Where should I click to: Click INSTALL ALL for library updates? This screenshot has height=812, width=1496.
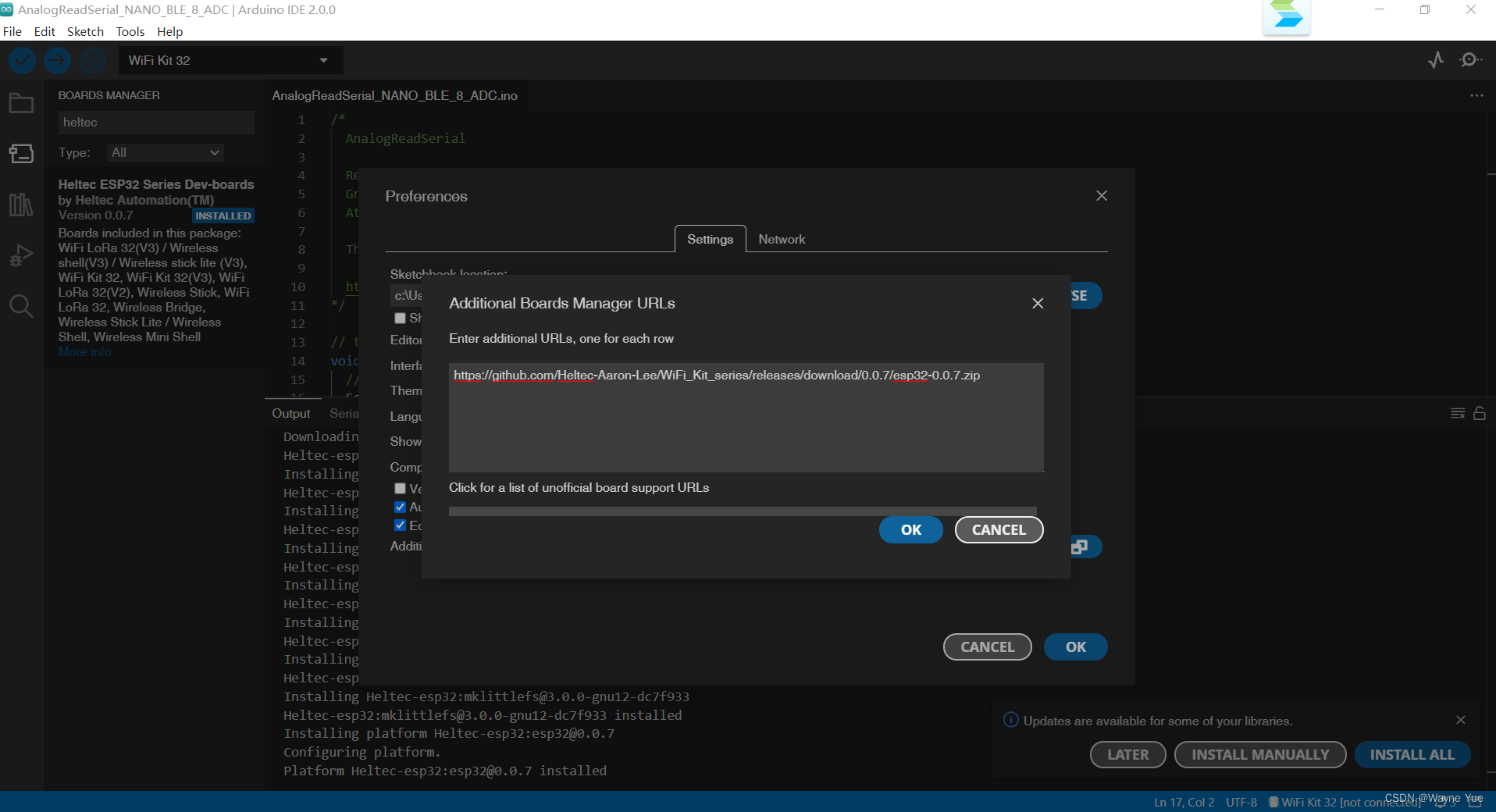tap(1412, 754)
